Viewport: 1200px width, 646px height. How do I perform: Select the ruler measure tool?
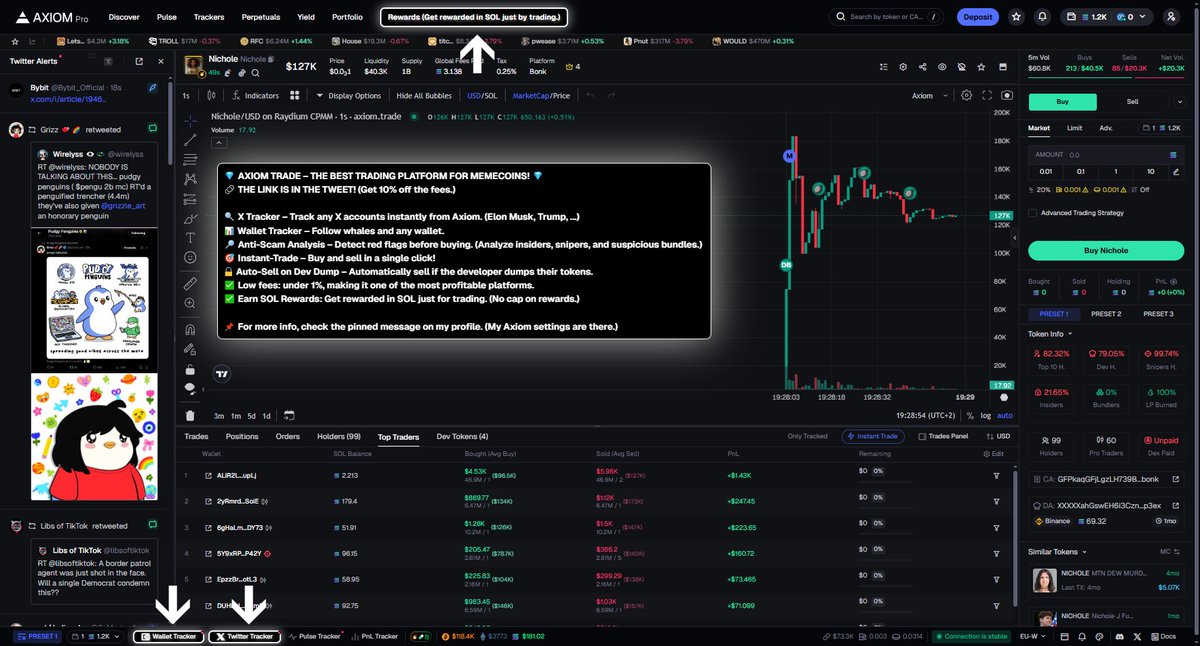[190, 284]
